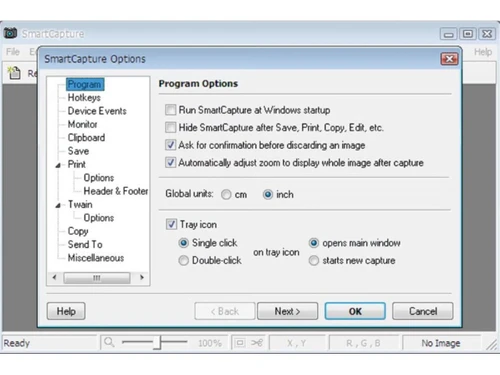Choose Double-click radio option
The width and height of the screenshot is (500, 375).
tap(183, 260)
